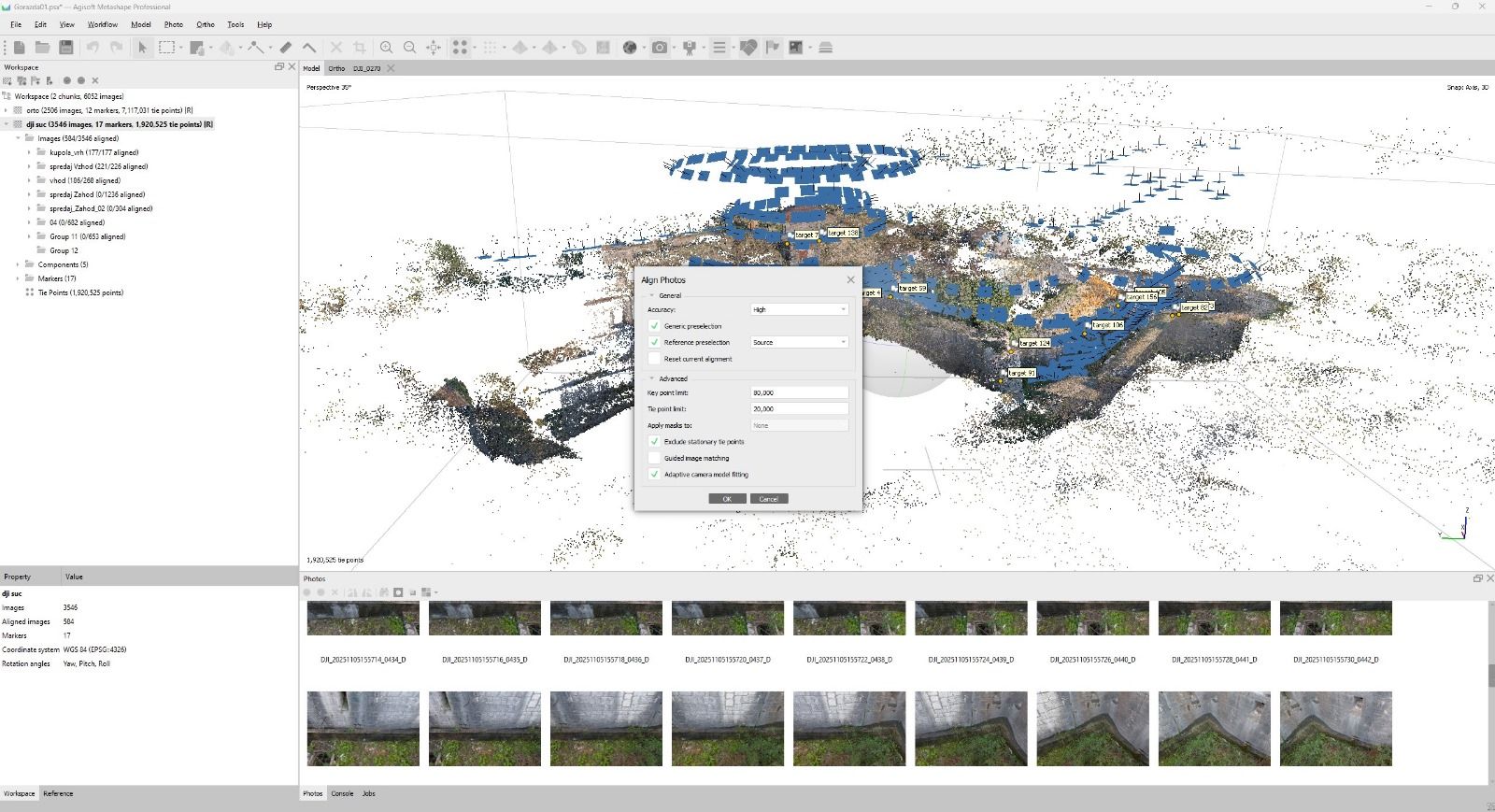Click the zoom in magnifier icon
Image resolution: width=1495 pixels, height=812 pixels.
tap(386, 48)
